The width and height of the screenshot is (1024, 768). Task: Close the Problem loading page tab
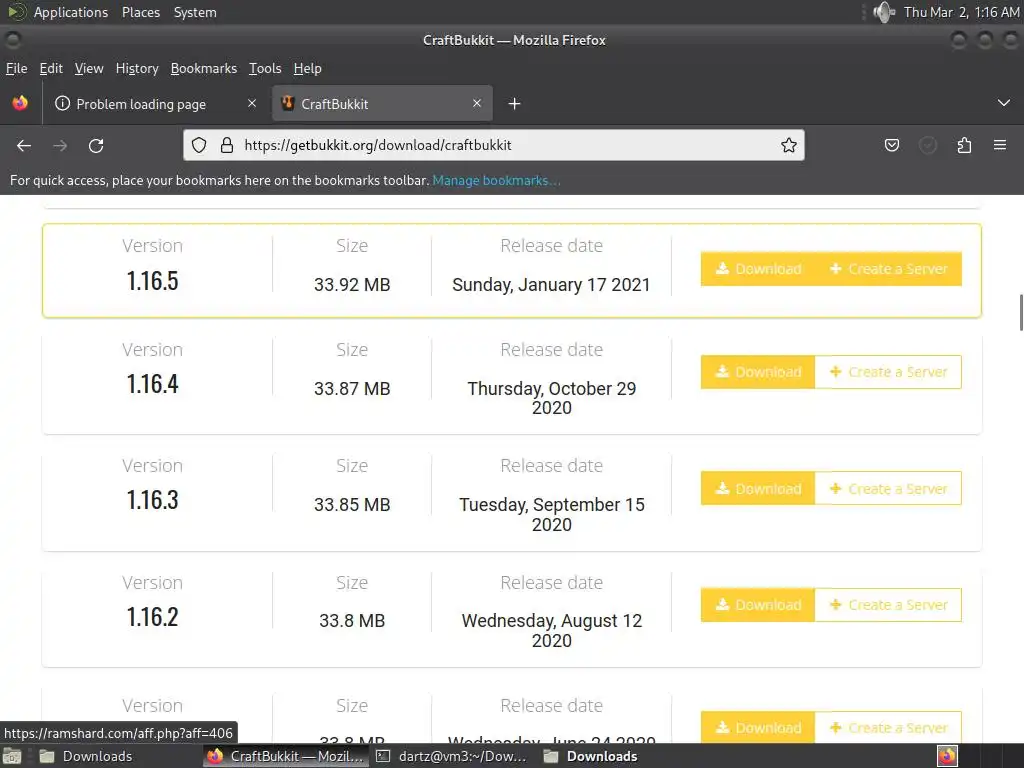[x=252, y=103]
